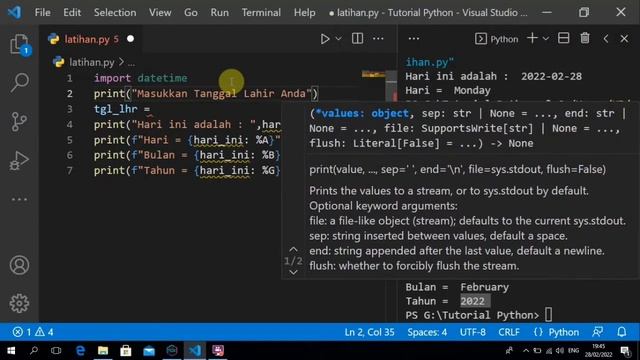Viewport: 640px width, 360px height.
Task: Click latihan.py in the breadcrumb
Action: click(91, 62)
